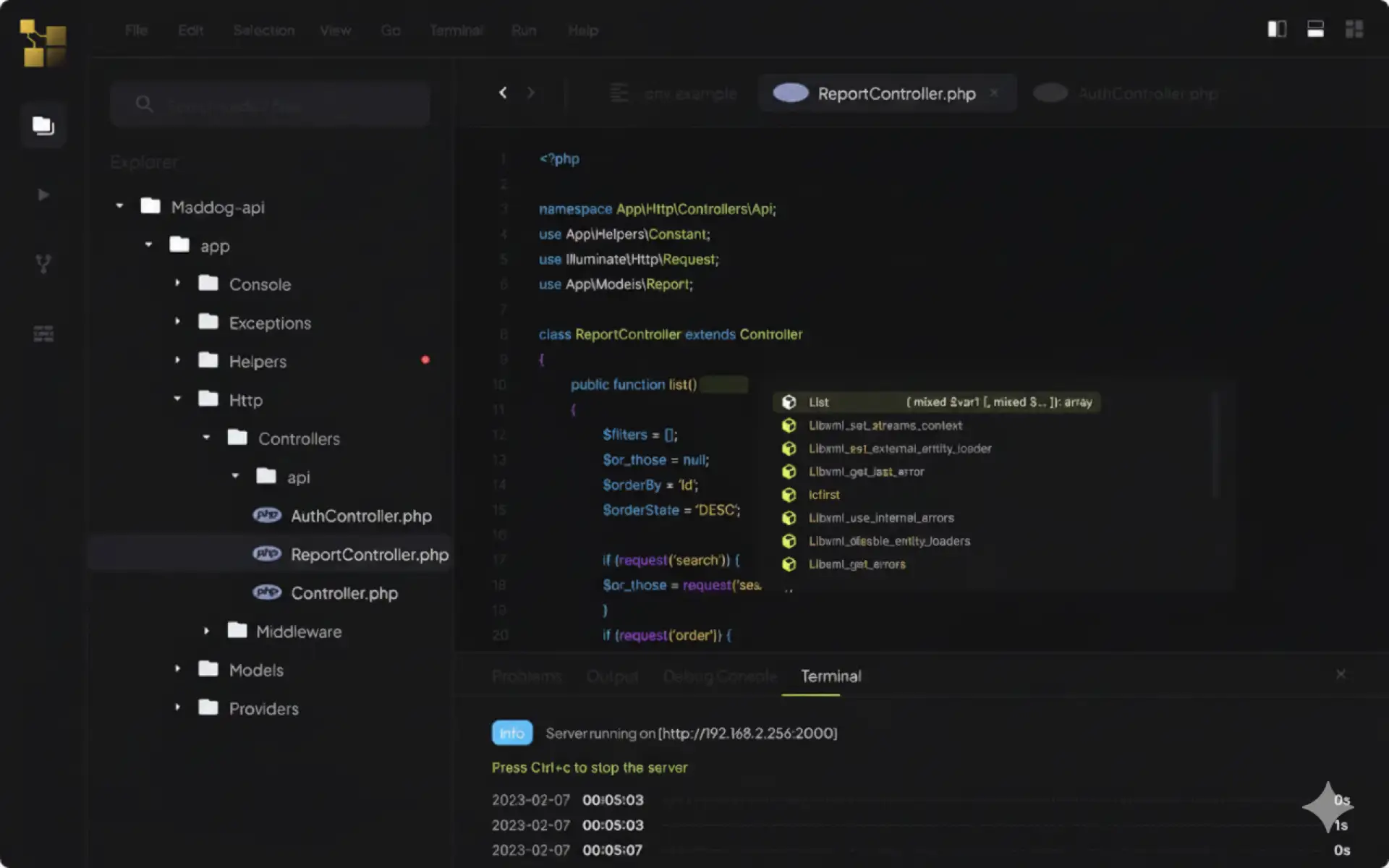Click the Extensions icon in the sidebar
1389x868 pixels.
(x=43, y=333)
